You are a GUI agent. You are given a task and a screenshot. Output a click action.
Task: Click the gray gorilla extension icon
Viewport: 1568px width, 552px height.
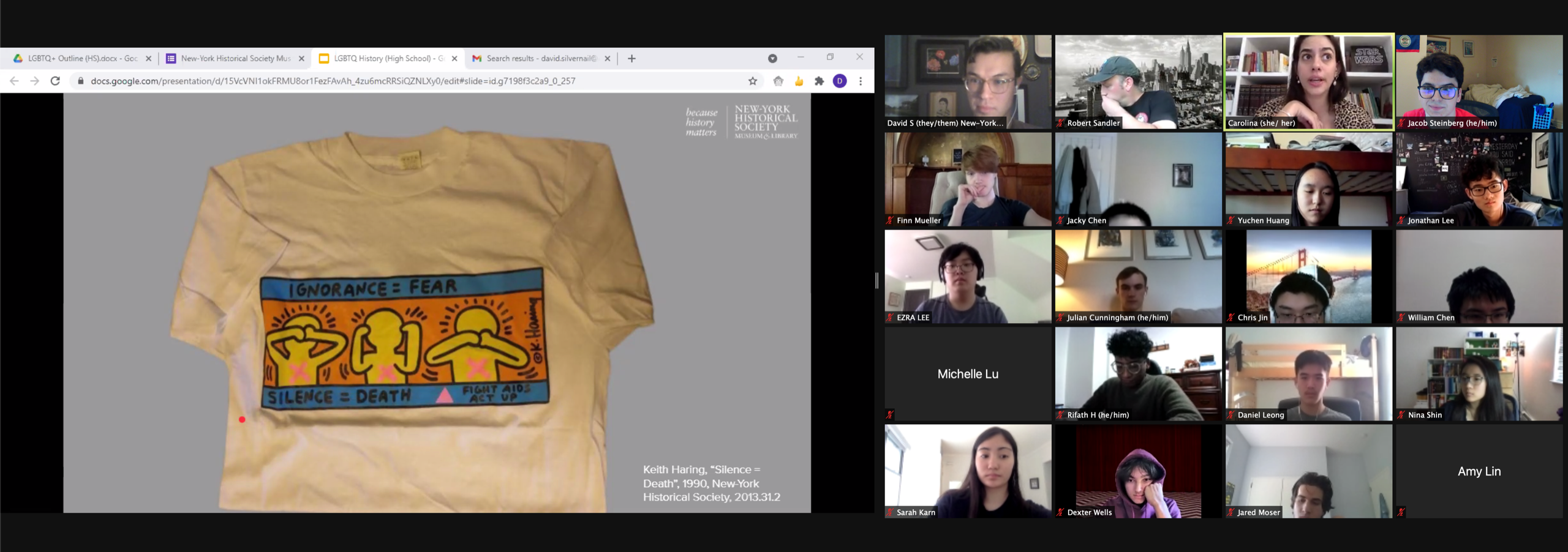(778, 81)
